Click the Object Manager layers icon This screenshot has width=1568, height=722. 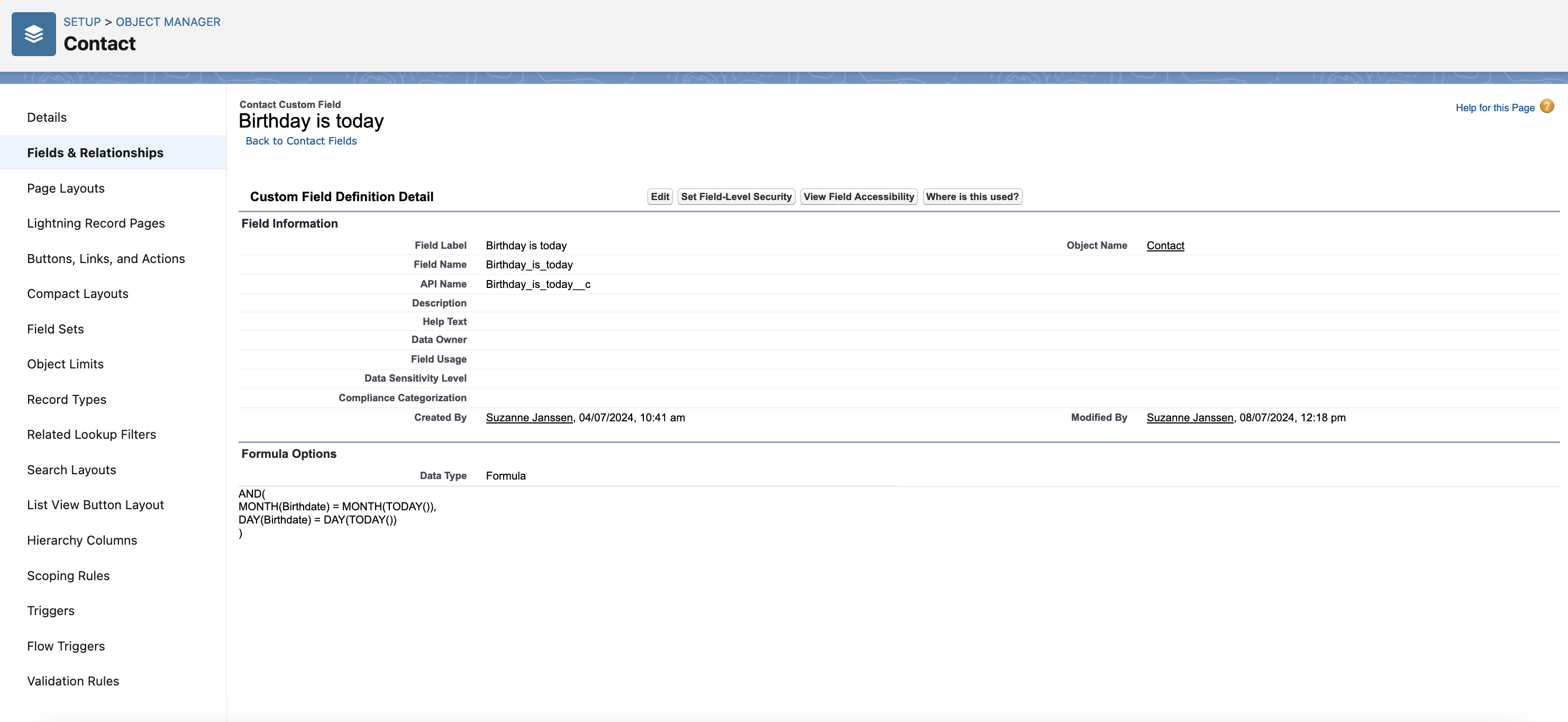click(x=33, y=34)
